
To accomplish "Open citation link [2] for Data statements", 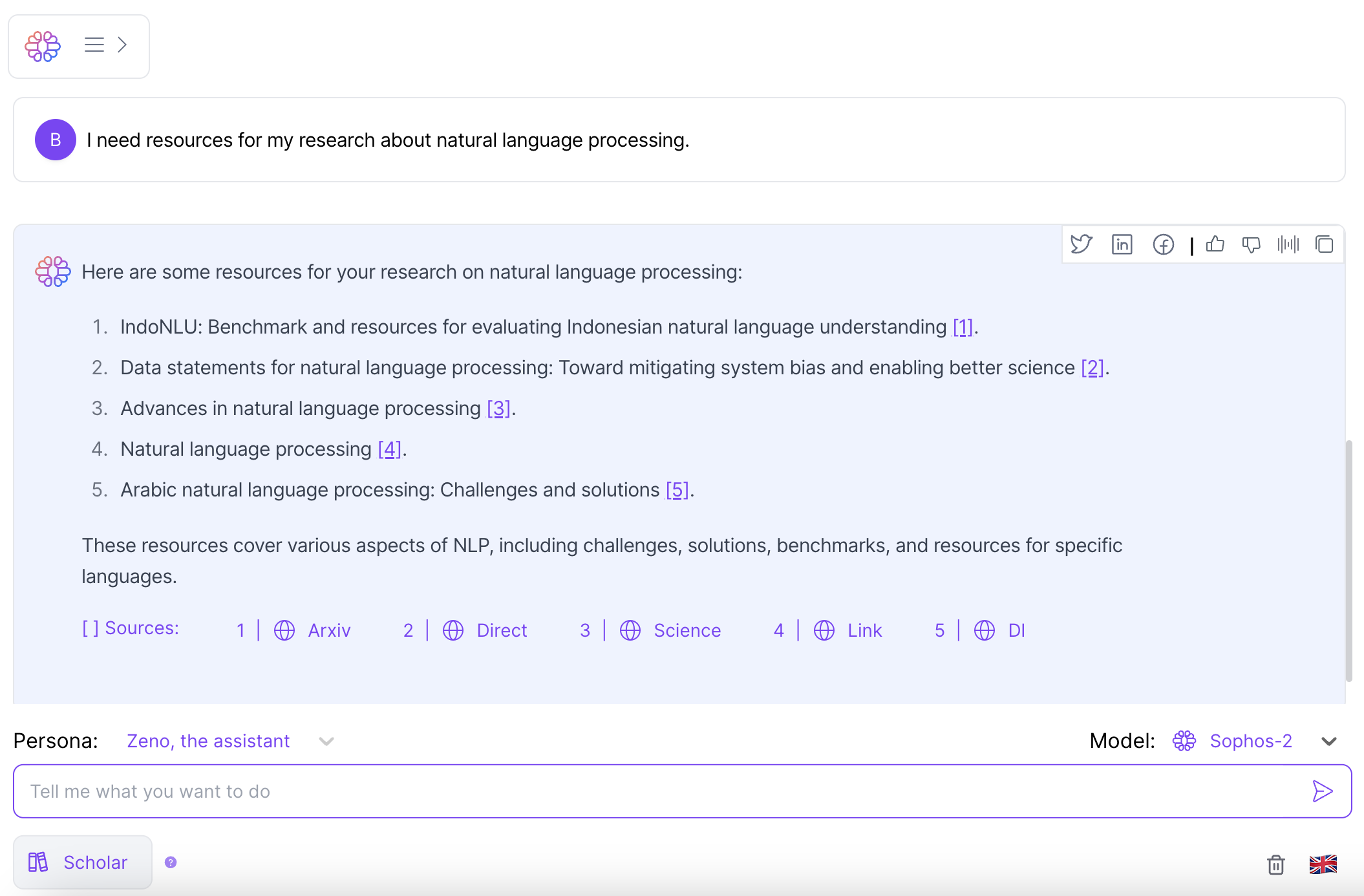I will [x=1092, y=368].
